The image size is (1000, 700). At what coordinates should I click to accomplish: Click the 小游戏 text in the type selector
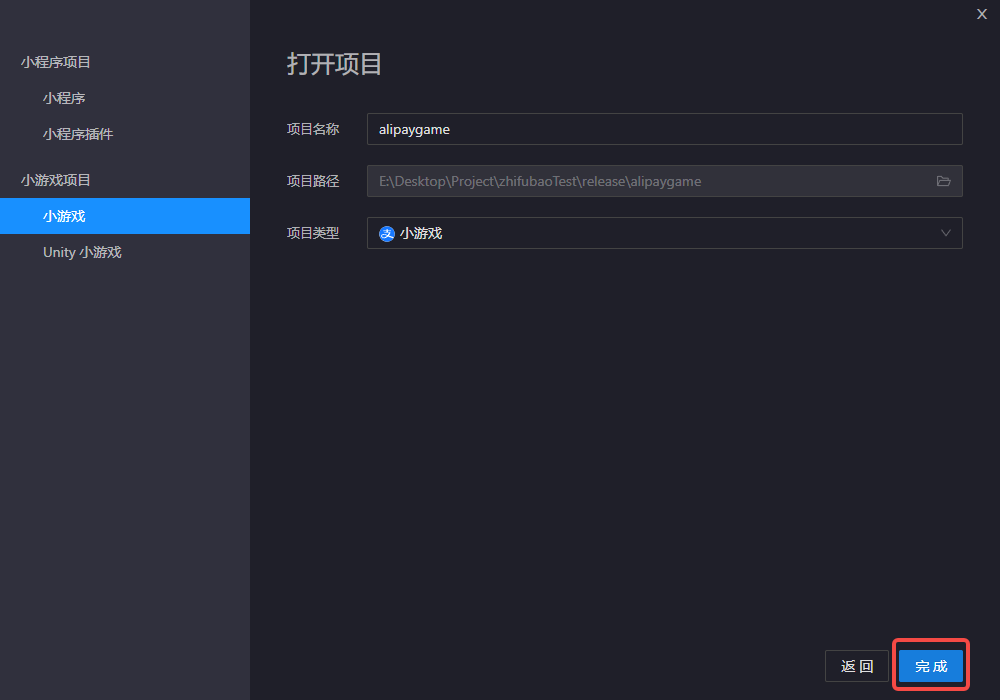(x=421, y=233)
